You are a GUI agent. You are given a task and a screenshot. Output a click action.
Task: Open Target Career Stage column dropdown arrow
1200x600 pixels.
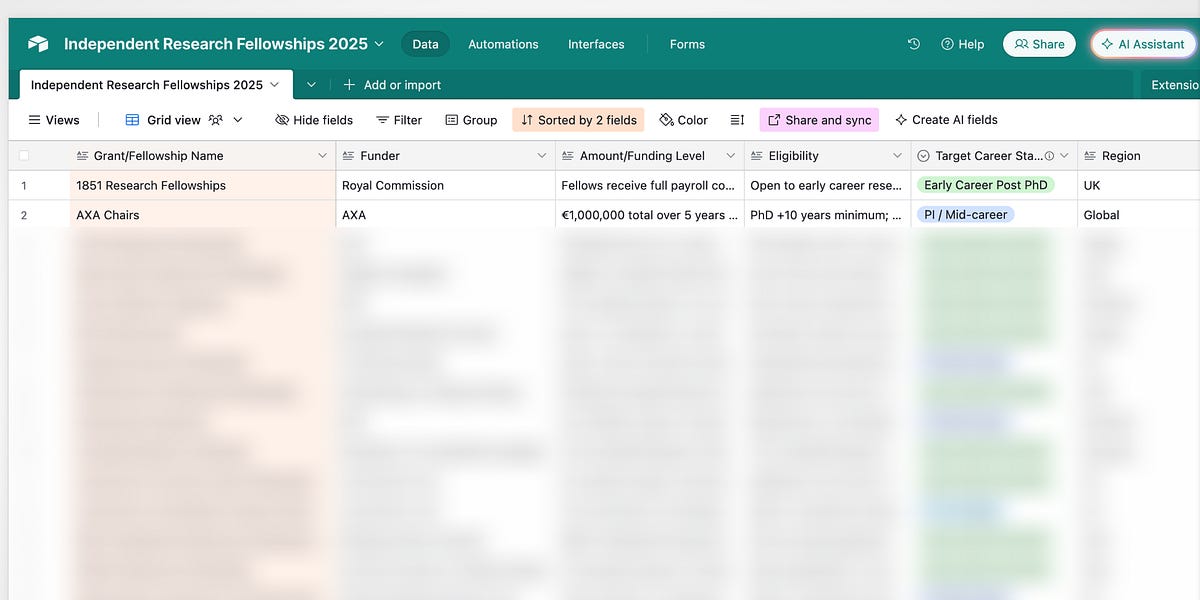[x=1064, y=156]
